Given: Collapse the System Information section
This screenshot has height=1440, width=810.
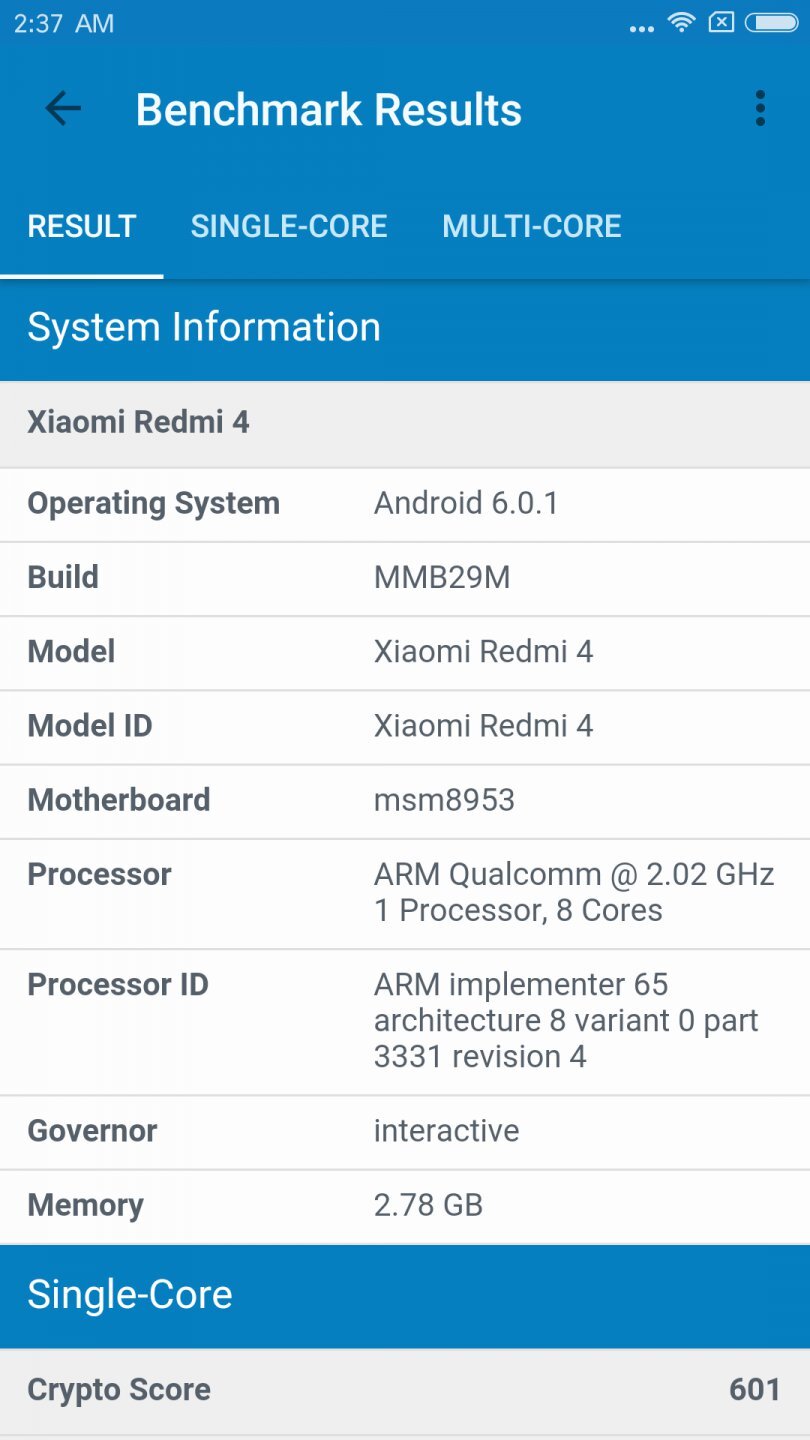Looking at the screenshot, I should pyautogui.click(x=204, y=326).
